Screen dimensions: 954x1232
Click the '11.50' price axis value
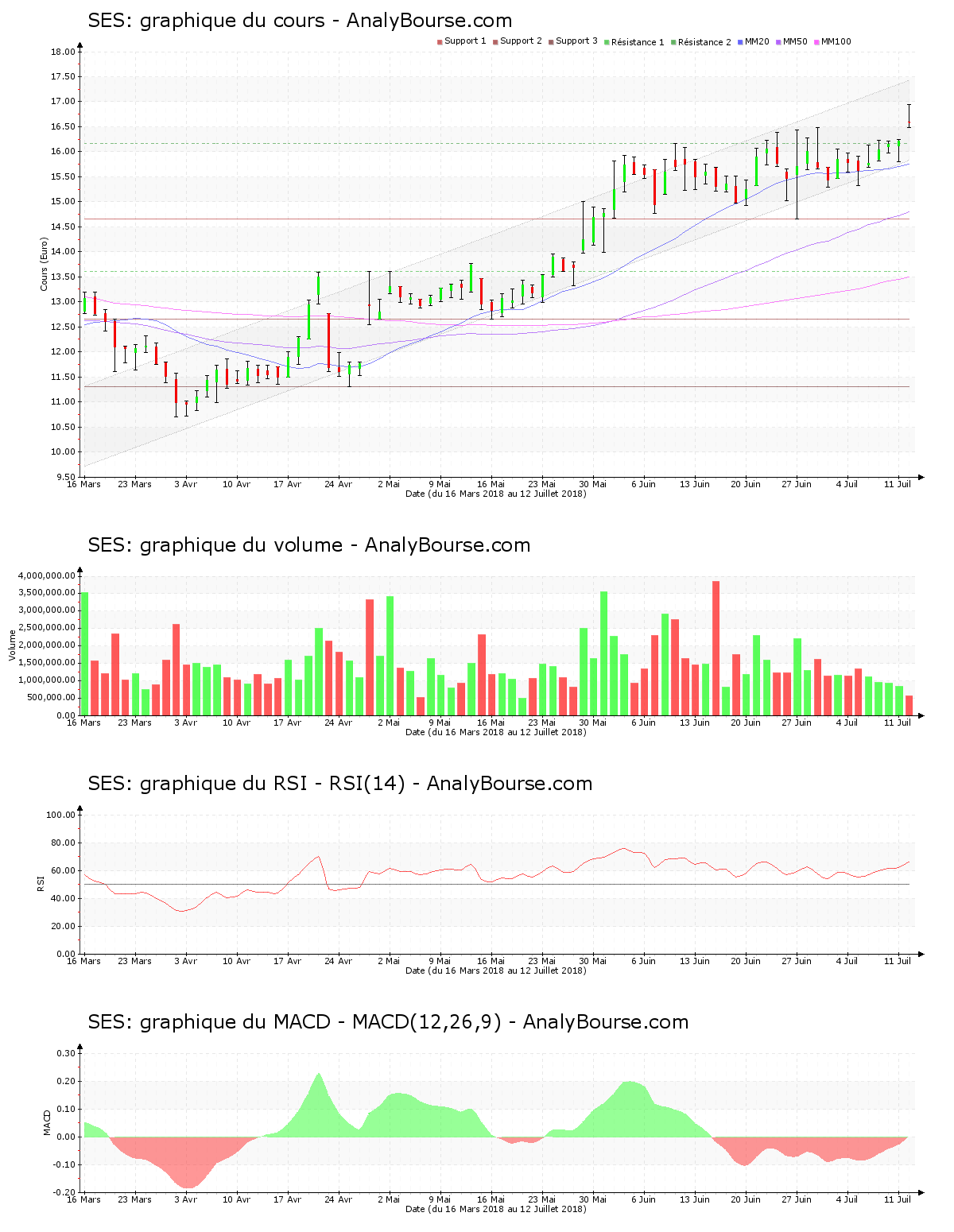coord(63,378)
